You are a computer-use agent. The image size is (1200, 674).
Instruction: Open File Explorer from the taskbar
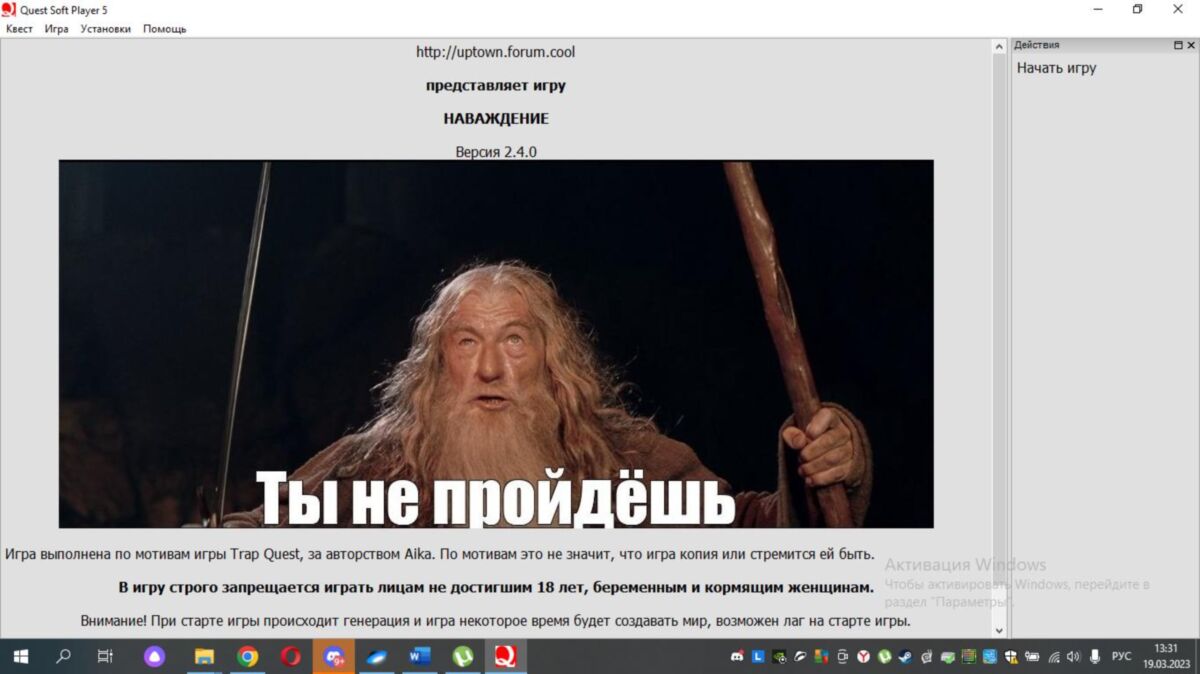pos(204,657)
